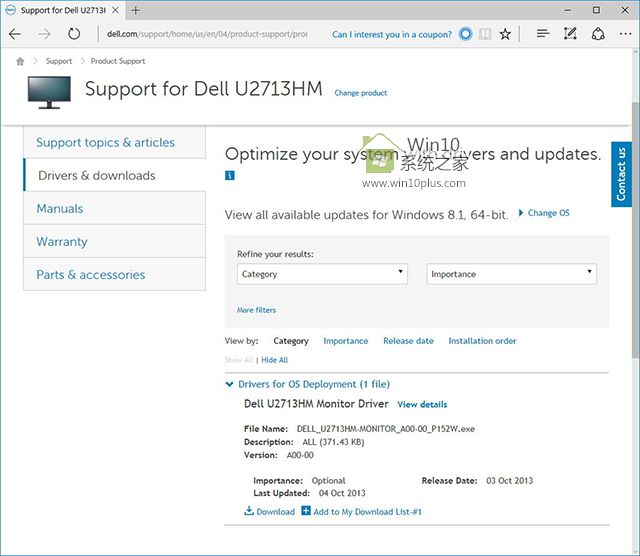Screen dimensions: 640x556
Task: Open a new tab with plus icon
Action: 136,11
